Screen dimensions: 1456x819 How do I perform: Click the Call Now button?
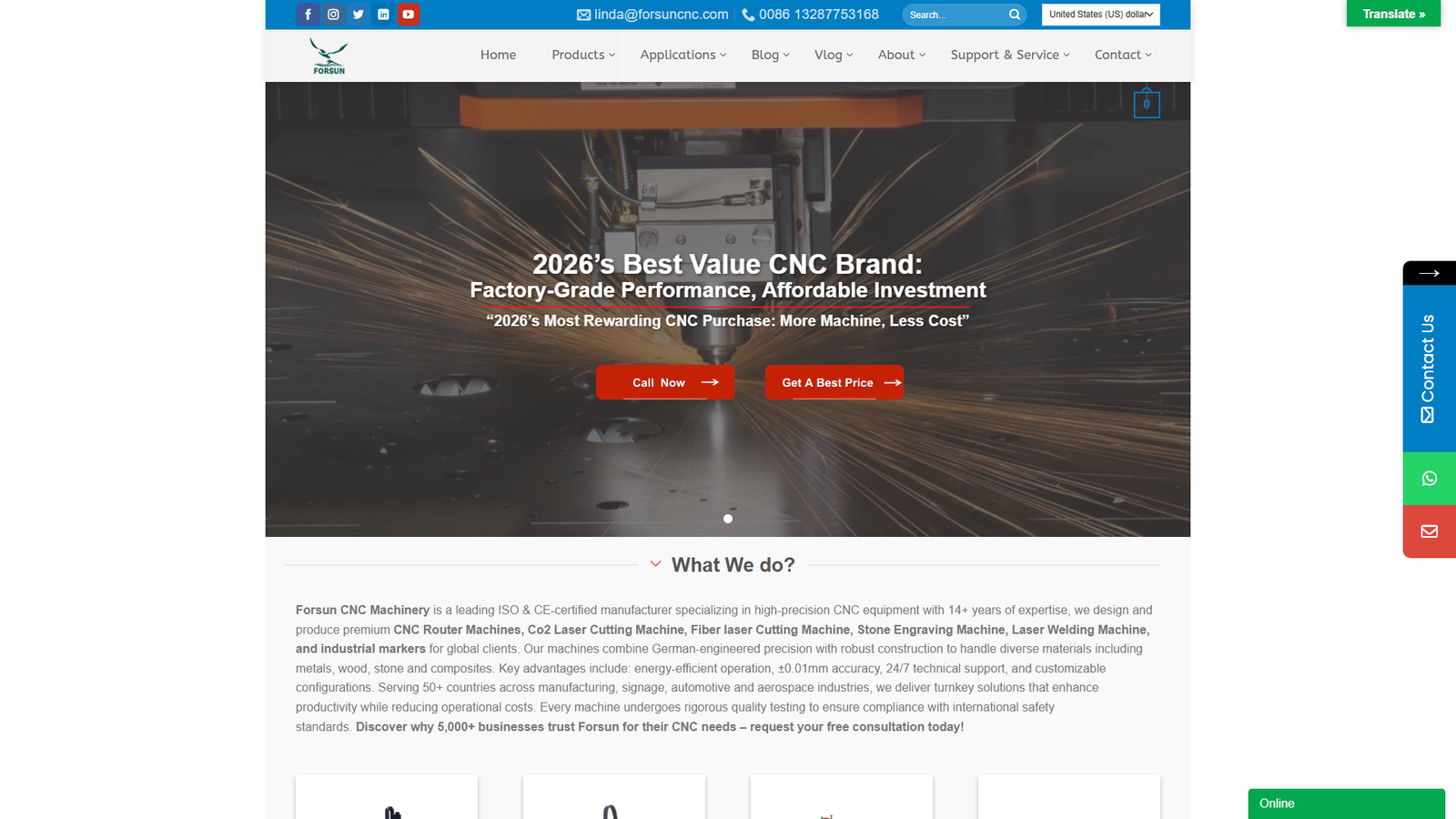click(x=665, y=382)
